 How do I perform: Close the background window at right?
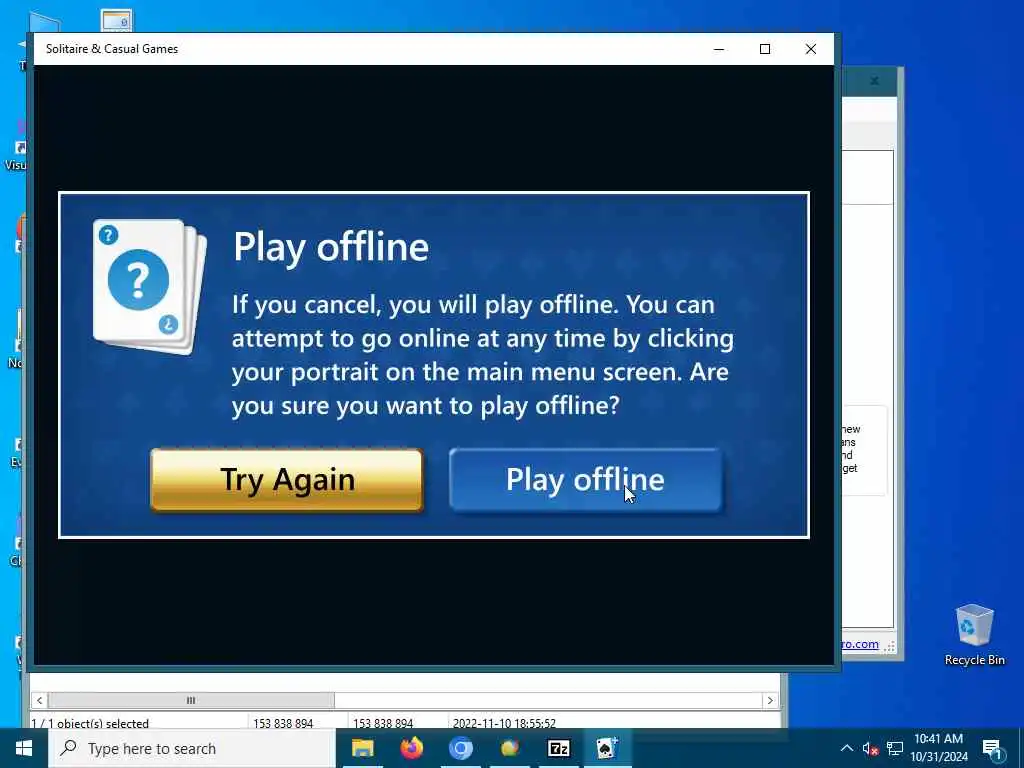pos(874,81)
